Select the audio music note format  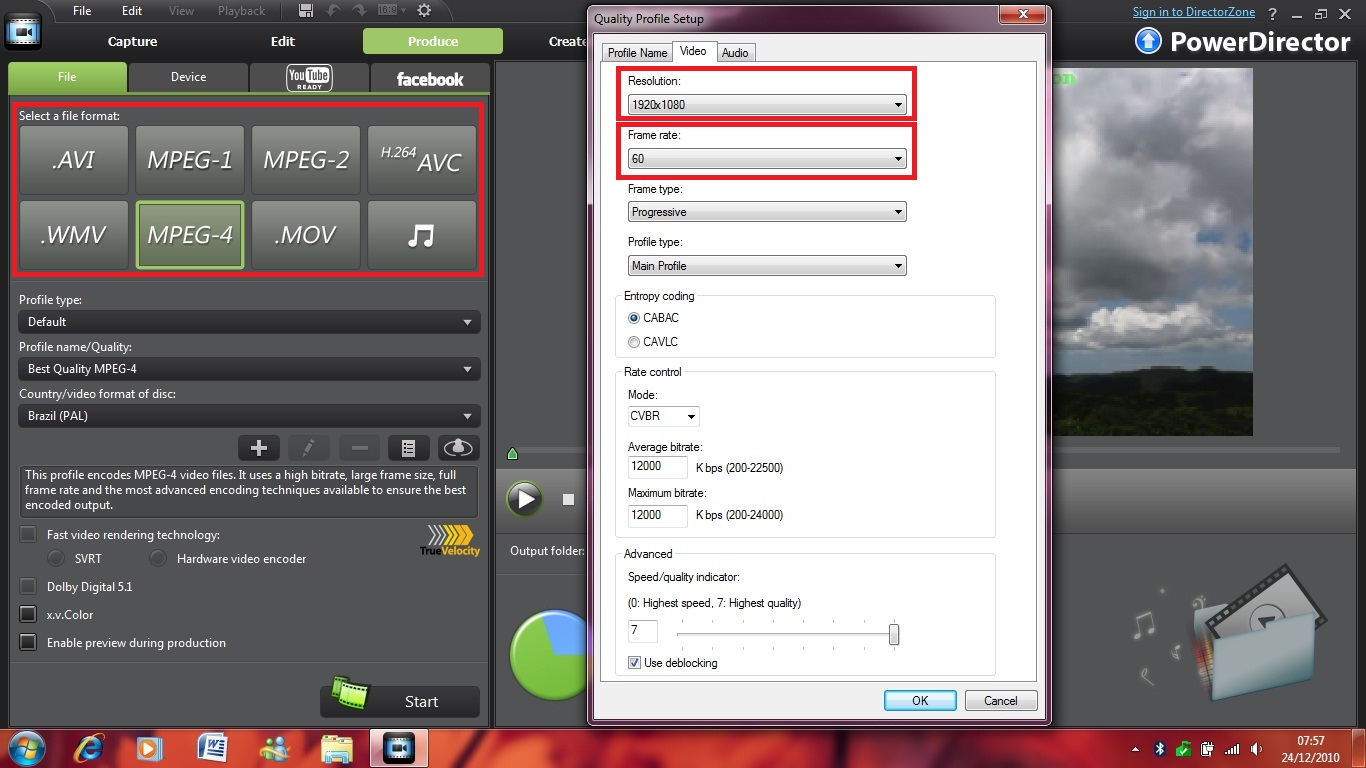pyautogui.click(x=422, y=235)
